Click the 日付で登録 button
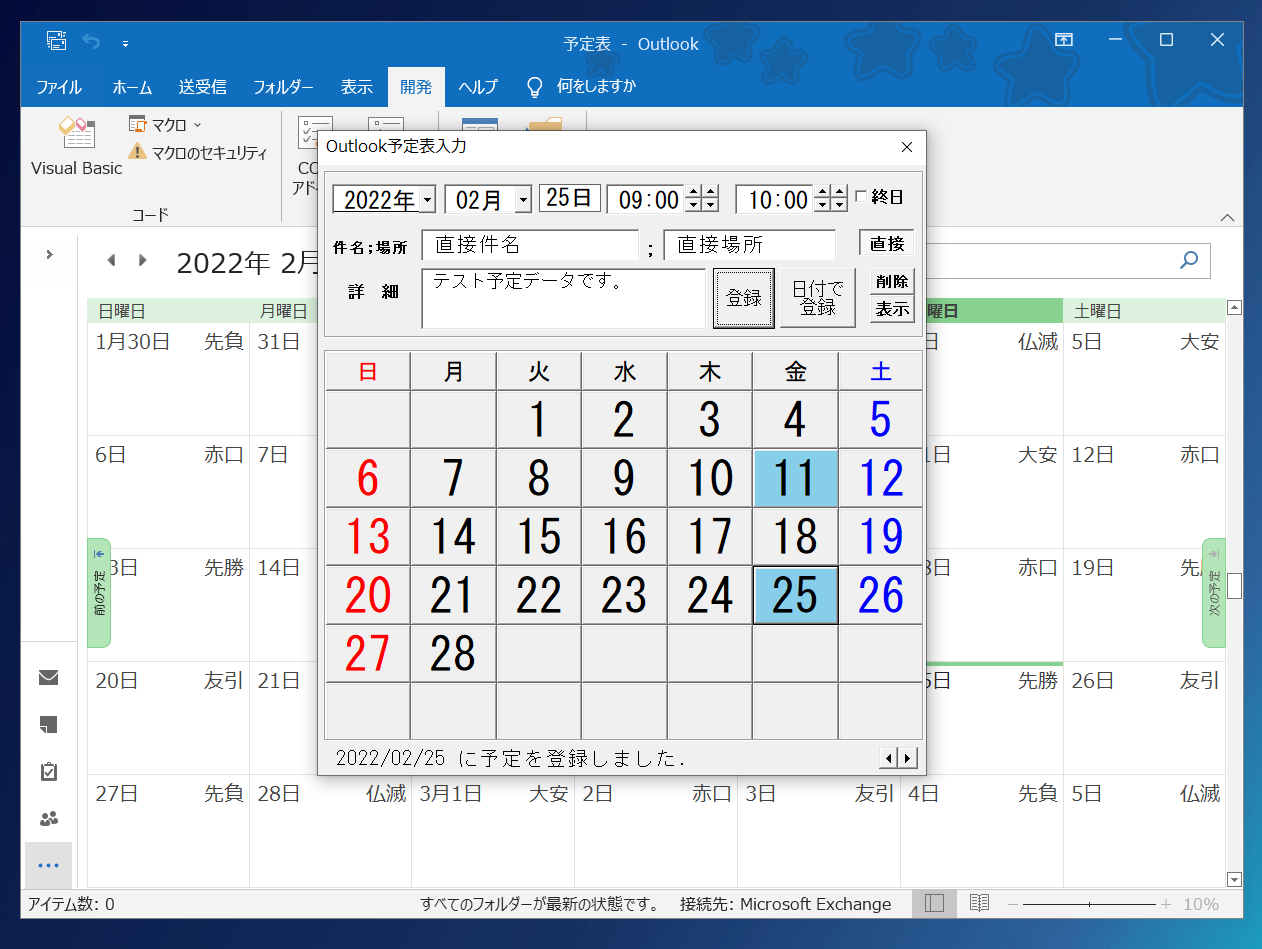The image size is (1262, 949). point(818,298)
